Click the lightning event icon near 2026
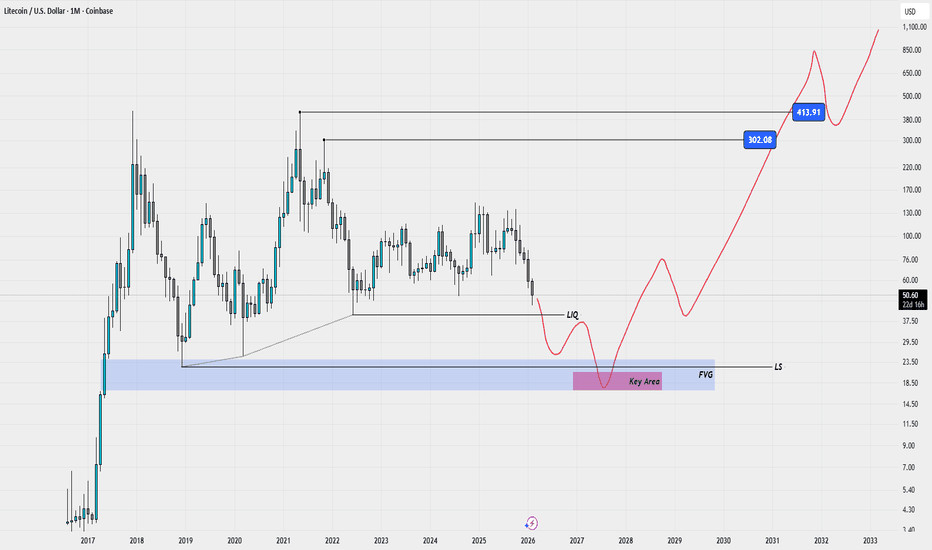The width and height of the screenshot is (932, 550). pyautogui.click(x=532, y=522)
